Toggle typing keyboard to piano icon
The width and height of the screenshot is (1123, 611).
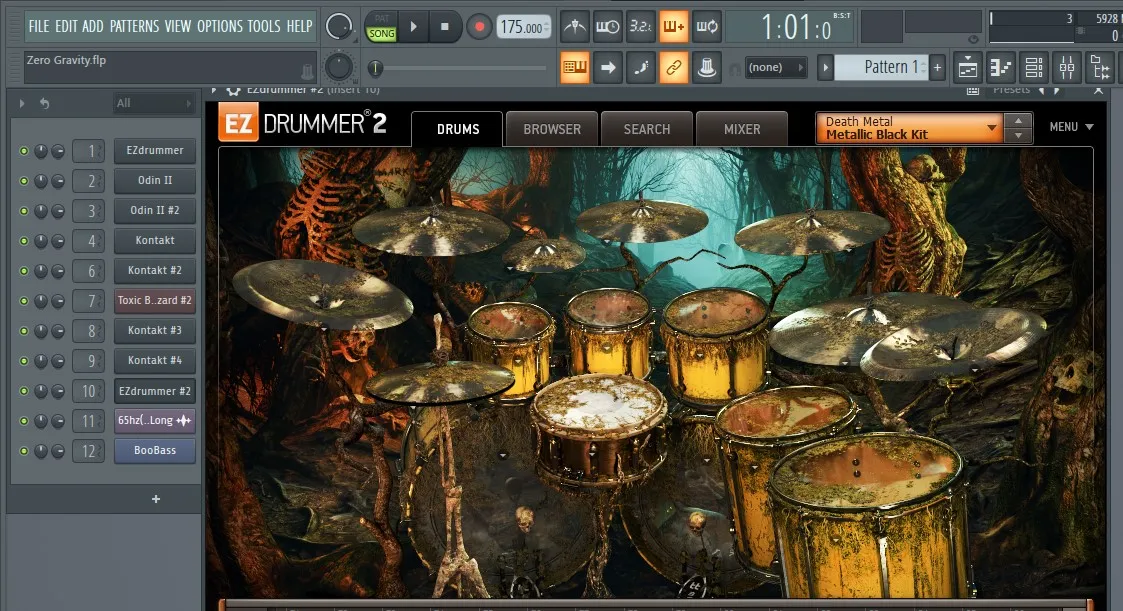[575, 68]
